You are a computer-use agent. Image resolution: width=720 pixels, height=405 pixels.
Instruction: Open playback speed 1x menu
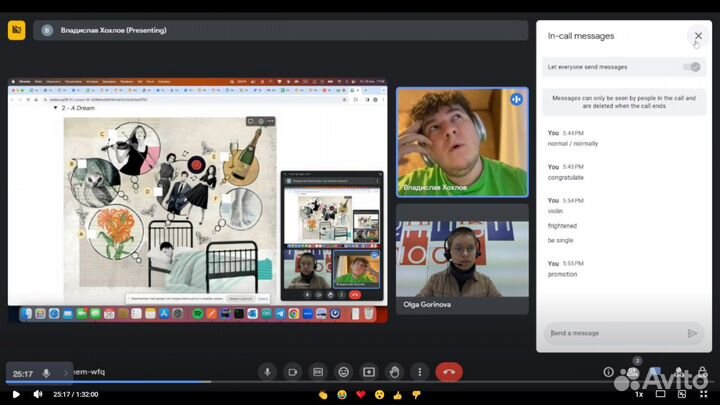pyautogui.click(x=639, y=394)
